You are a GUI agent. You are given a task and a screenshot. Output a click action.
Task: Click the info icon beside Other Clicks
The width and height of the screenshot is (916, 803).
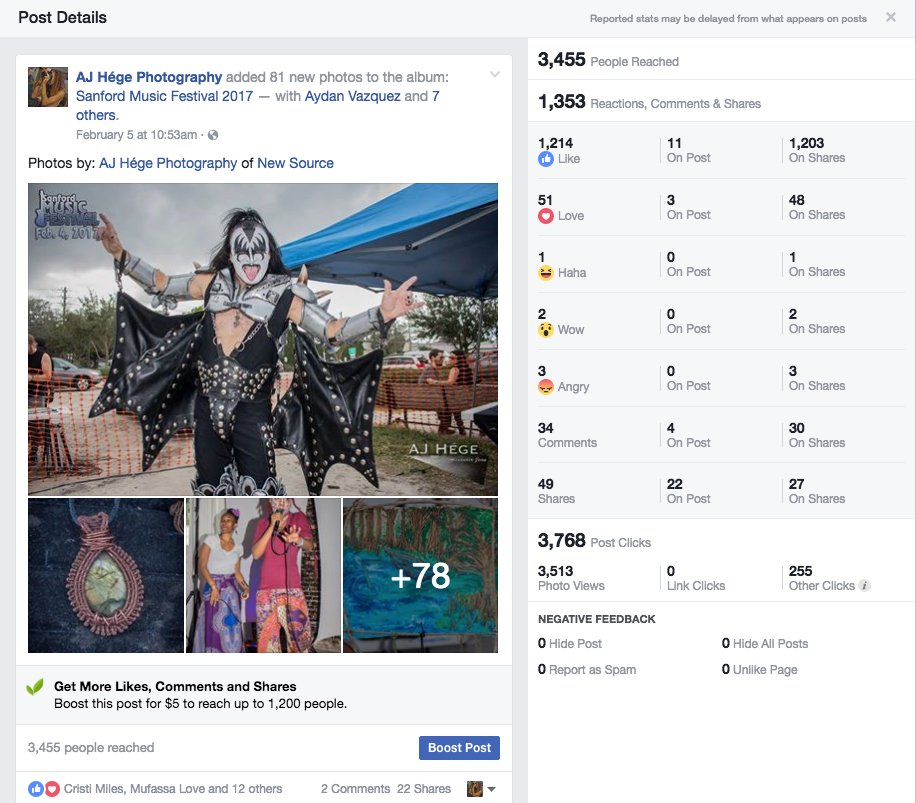tap(865, 586)
